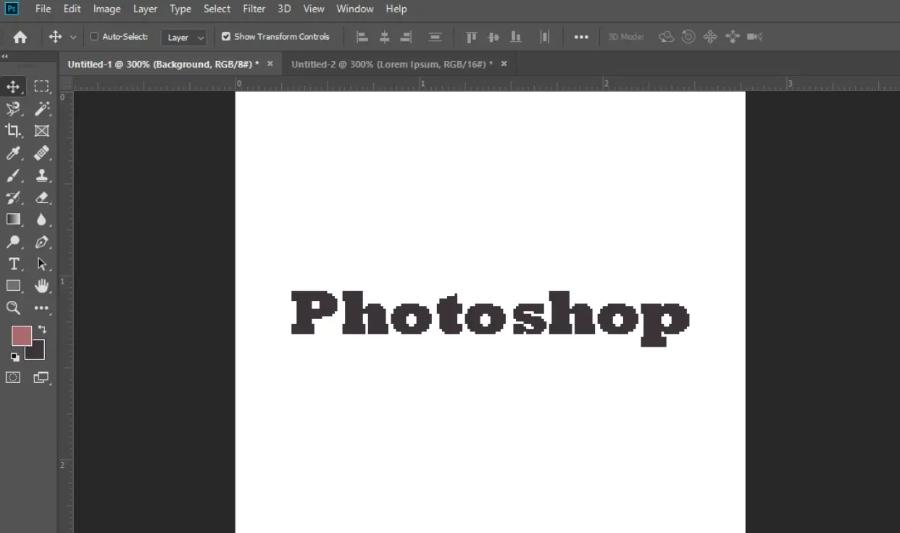900x533 pixels.
Task: Select the Pen tool
Action: pyautogui.click(x=41, y=242)
